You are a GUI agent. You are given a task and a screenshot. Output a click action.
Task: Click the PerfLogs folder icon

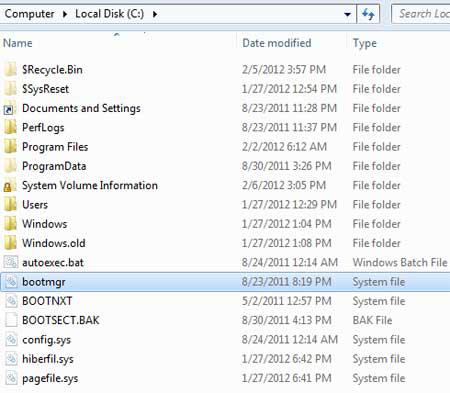pos(10,128)
